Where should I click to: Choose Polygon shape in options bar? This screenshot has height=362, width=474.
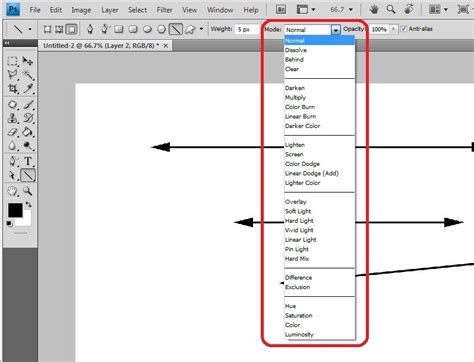tap(161, 29)
